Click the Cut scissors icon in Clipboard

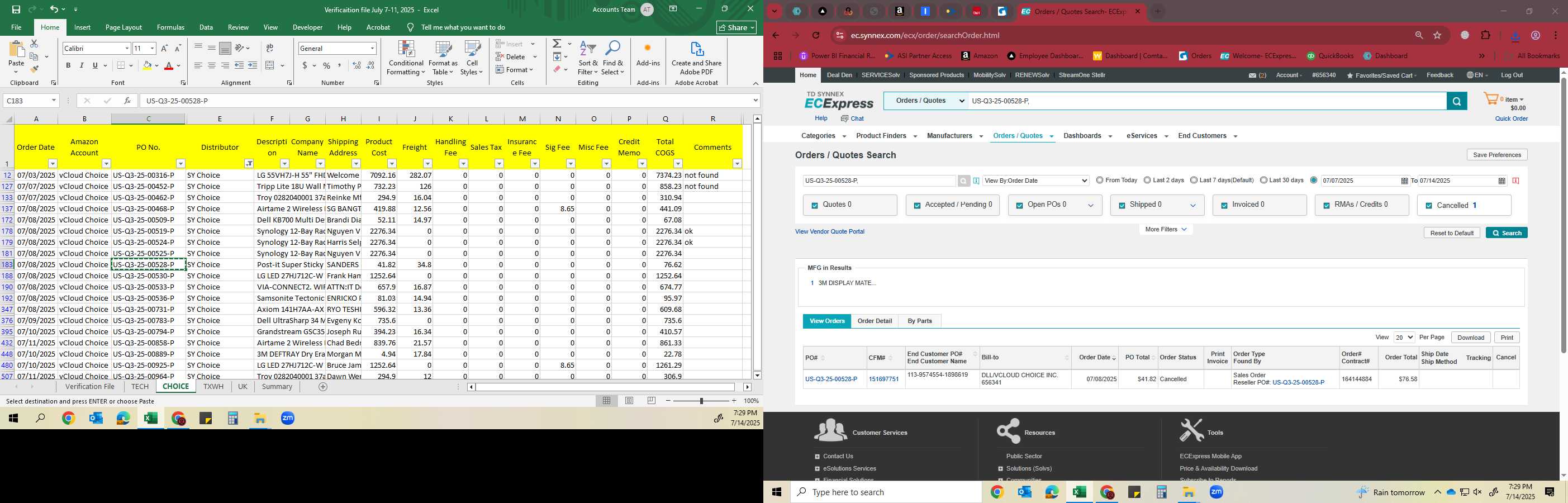(35, 44)
